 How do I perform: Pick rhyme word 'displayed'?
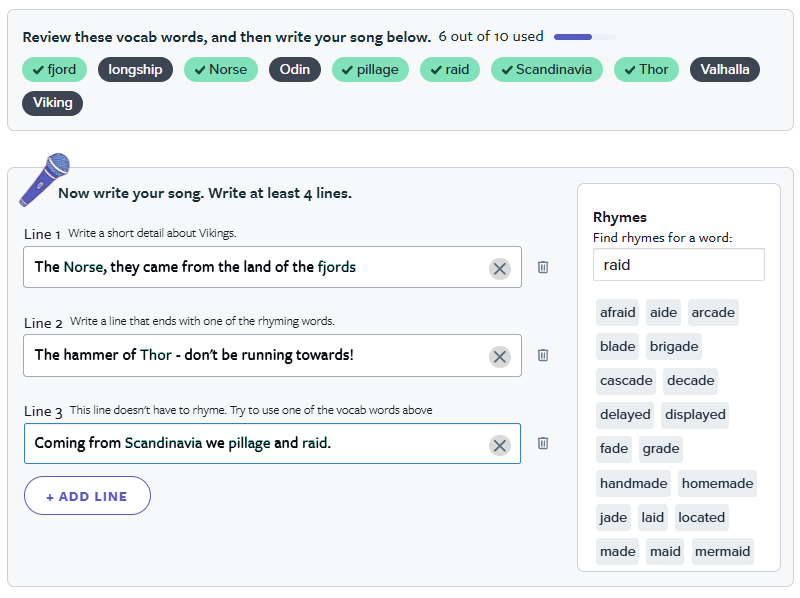(695, 415)
